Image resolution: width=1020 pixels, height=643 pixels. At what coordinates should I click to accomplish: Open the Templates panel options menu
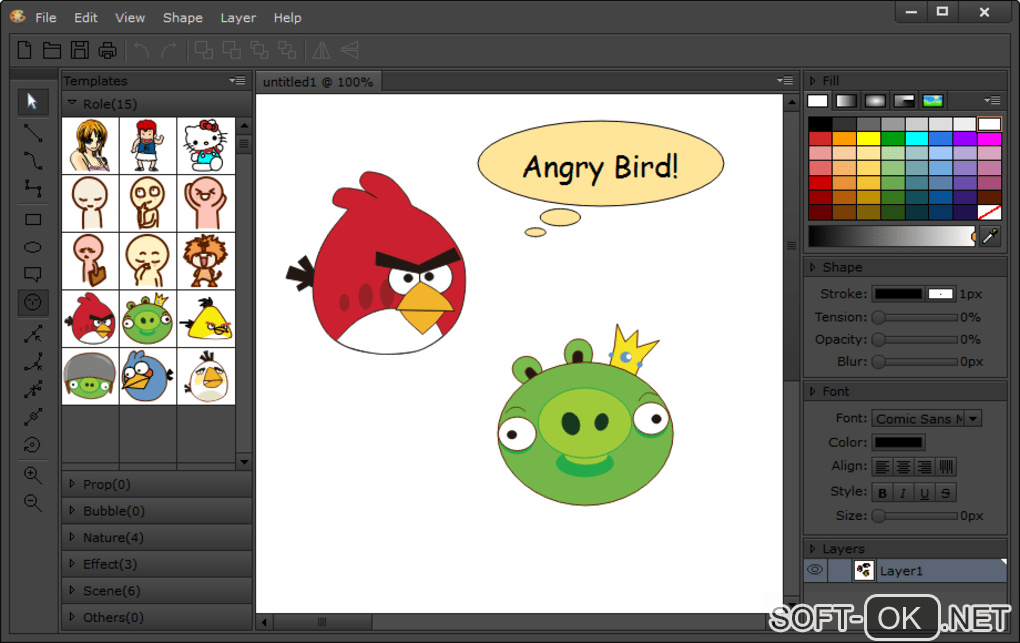pyautogui.click(x=237, y=81)
